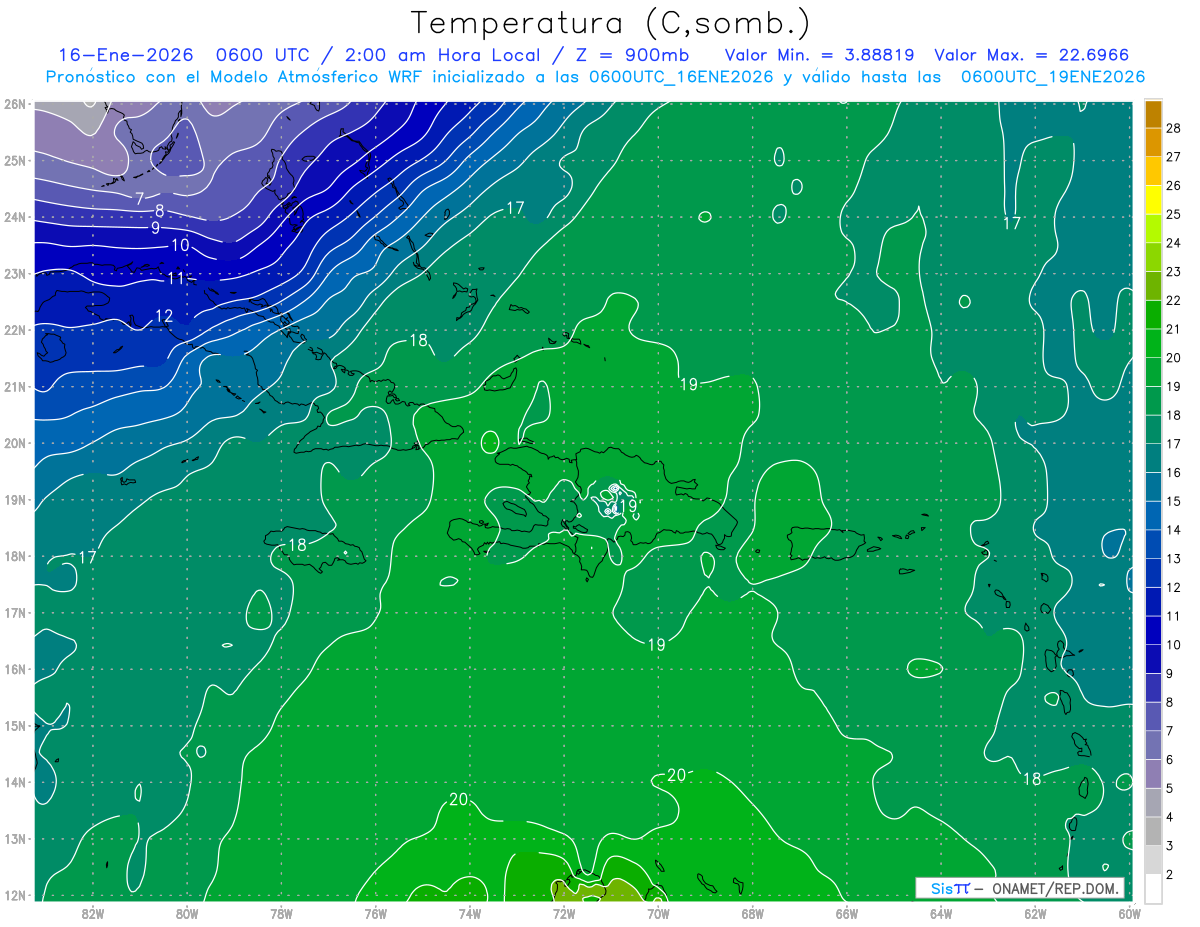Click the contour label "8" on the map
Image resolution: width=1200 pixels, height=927 pixels.
(160, 211)
